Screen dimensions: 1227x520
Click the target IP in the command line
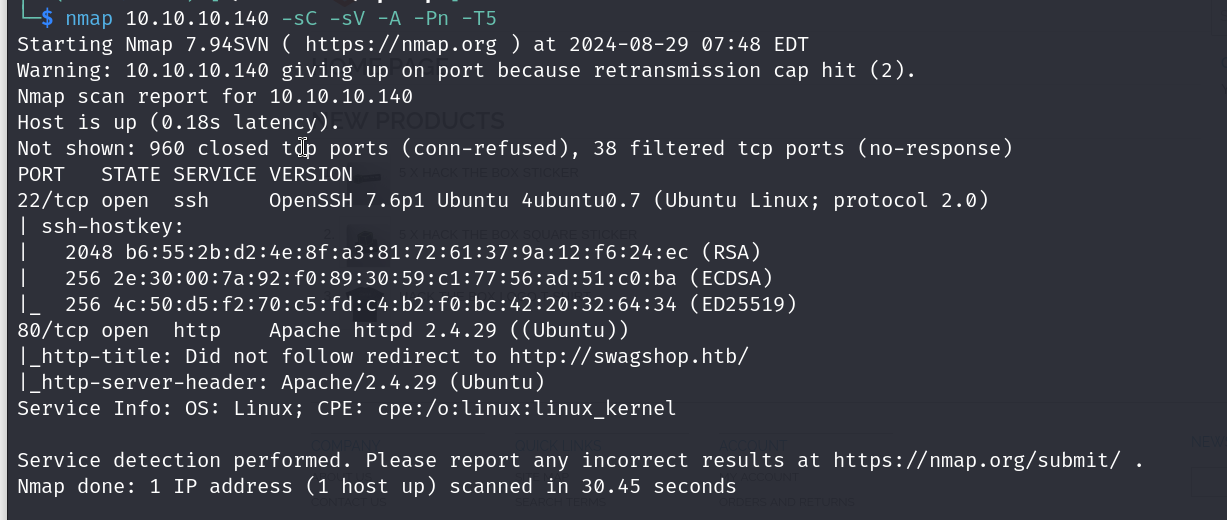click(x=197, y=18)
